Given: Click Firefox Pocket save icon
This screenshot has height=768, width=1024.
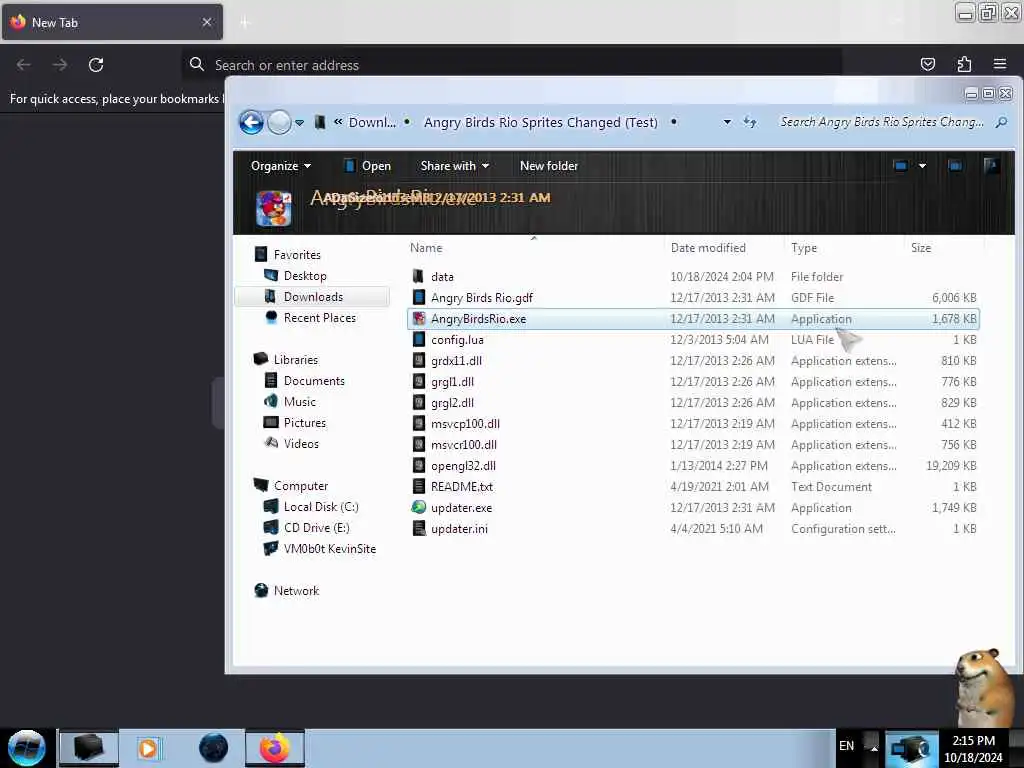Looking at the screenshot, I should 927,64.
